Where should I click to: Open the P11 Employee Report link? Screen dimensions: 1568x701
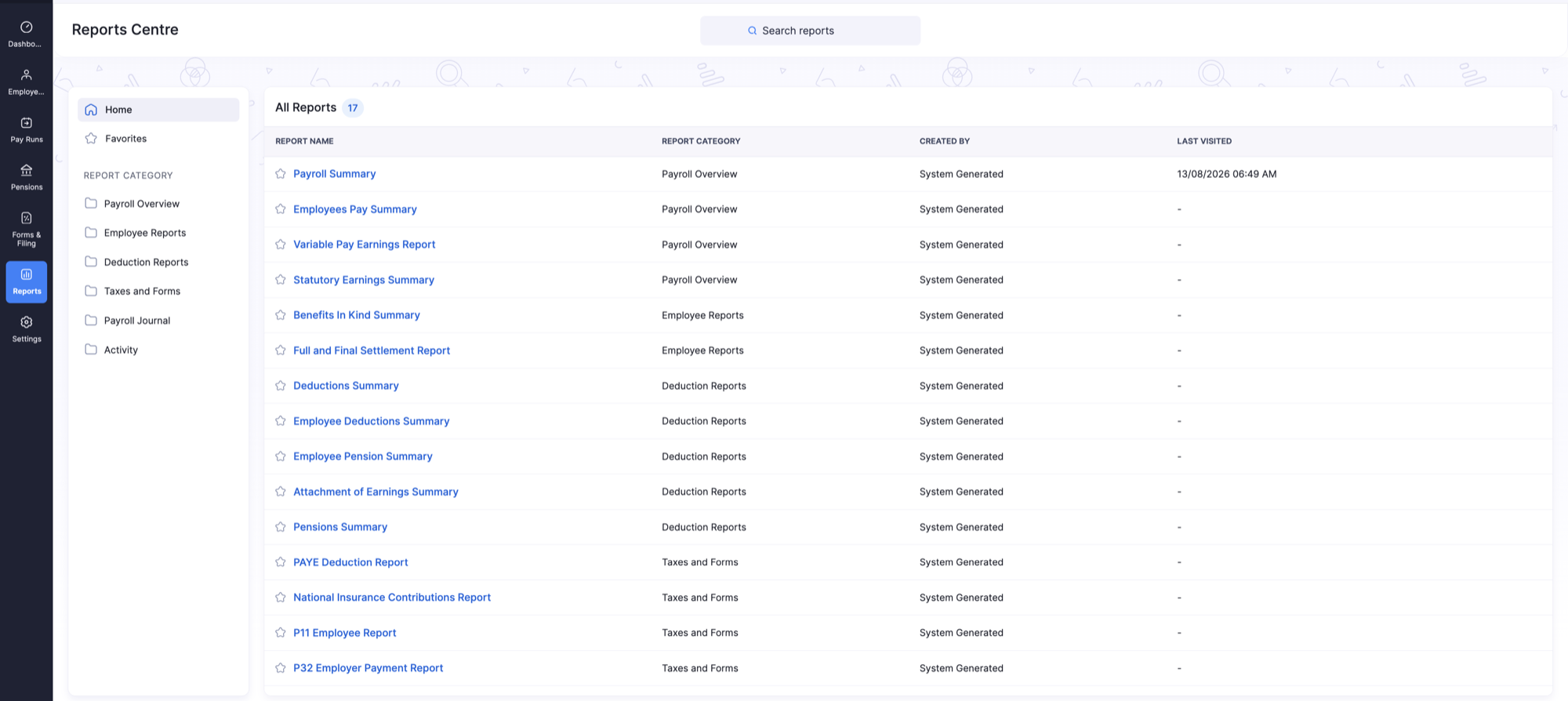pyautogui.click(x=344, y=632)
